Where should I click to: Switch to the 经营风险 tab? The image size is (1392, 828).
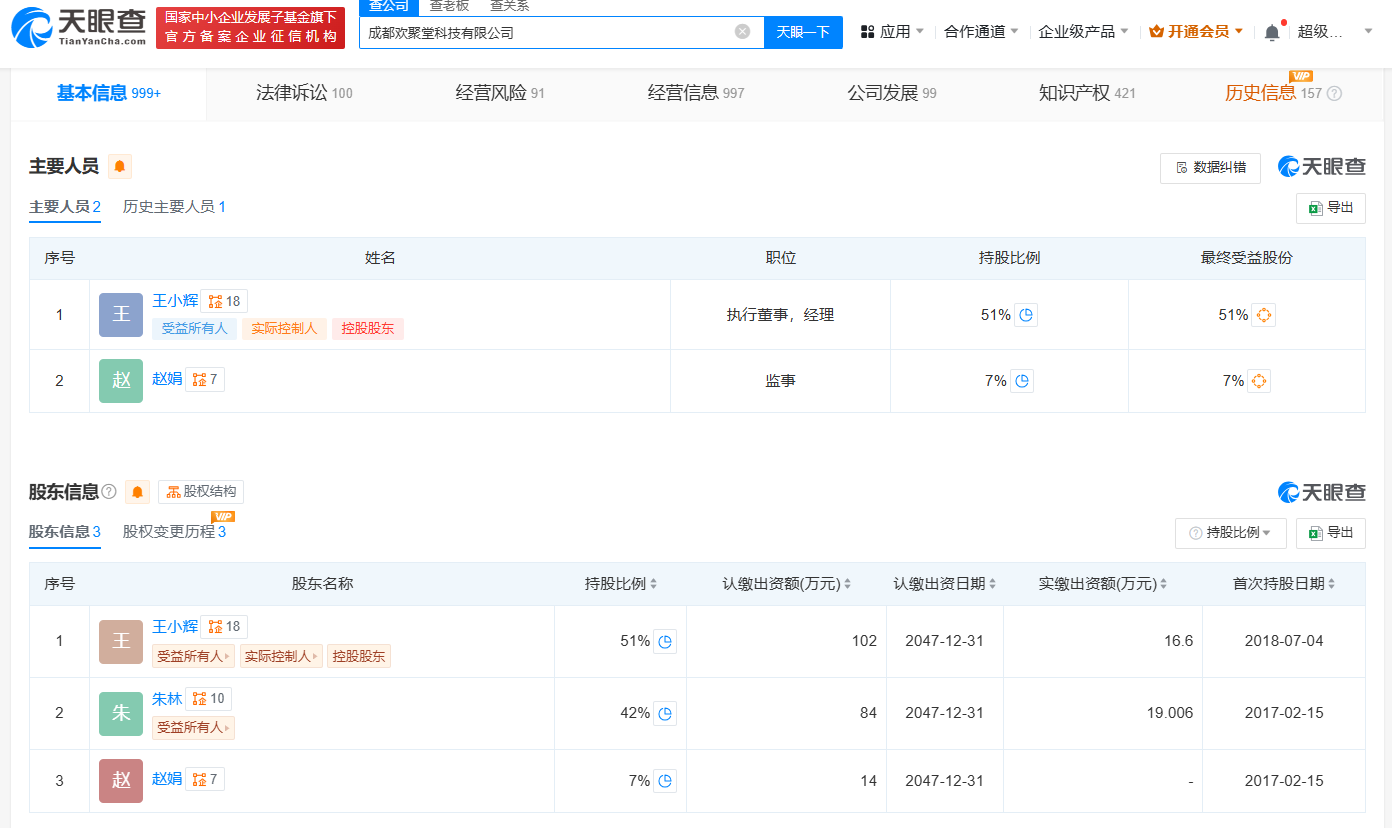coord(500,93)
